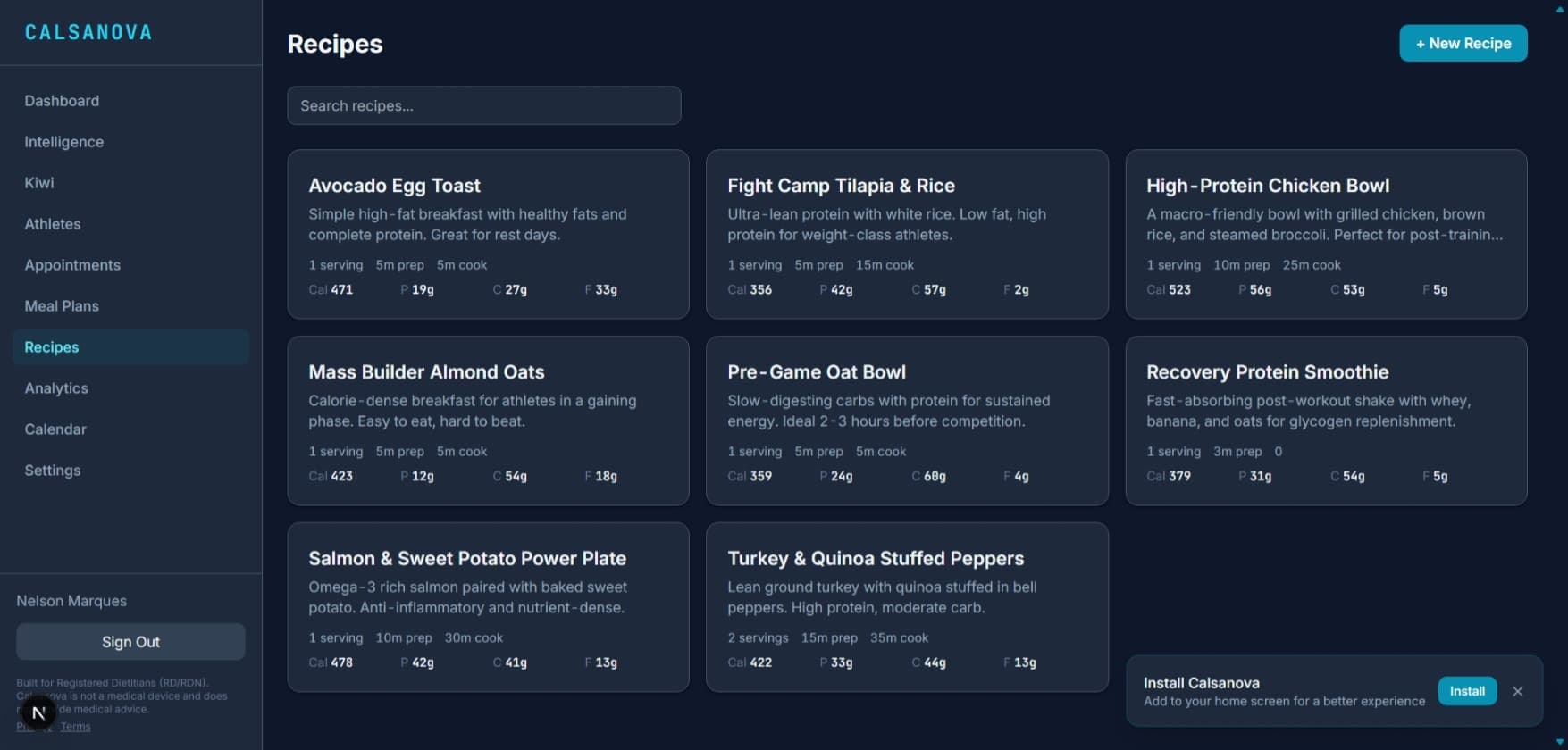This screenshot has width=1568, height=750.
Task: Dismiss the Install Calsanova banner
Action: [1518, 691]
